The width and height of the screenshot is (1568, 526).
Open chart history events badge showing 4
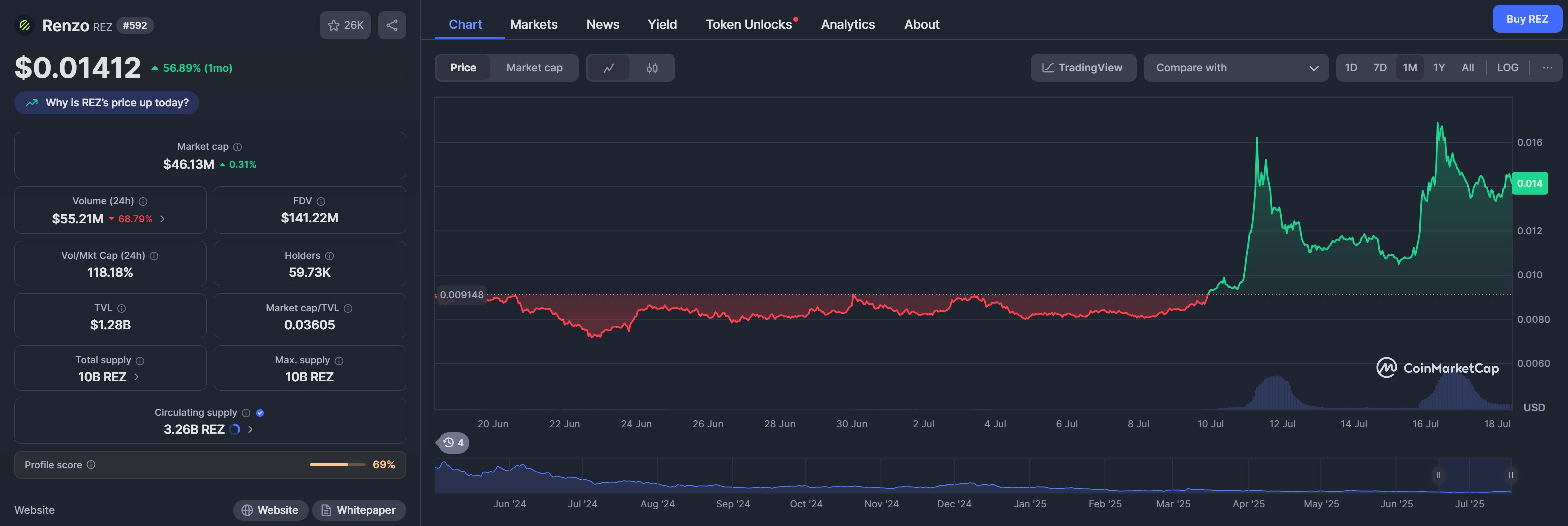click(453, 443)
